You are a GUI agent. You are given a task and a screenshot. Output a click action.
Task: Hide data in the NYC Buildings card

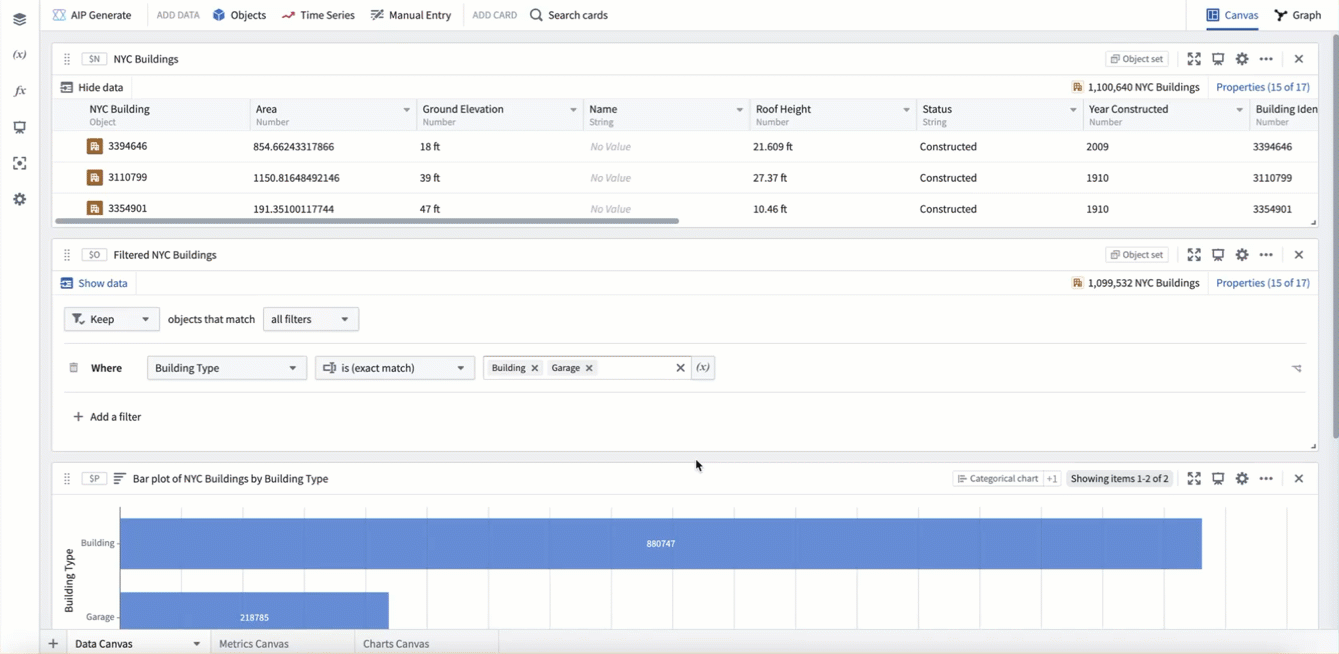92,87
